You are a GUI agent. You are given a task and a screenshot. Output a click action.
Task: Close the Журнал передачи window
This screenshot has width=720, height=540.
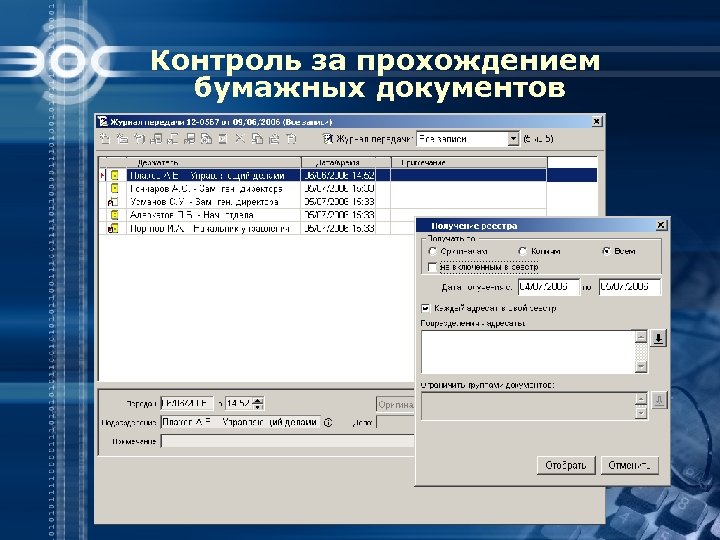[x=596, y=121]
